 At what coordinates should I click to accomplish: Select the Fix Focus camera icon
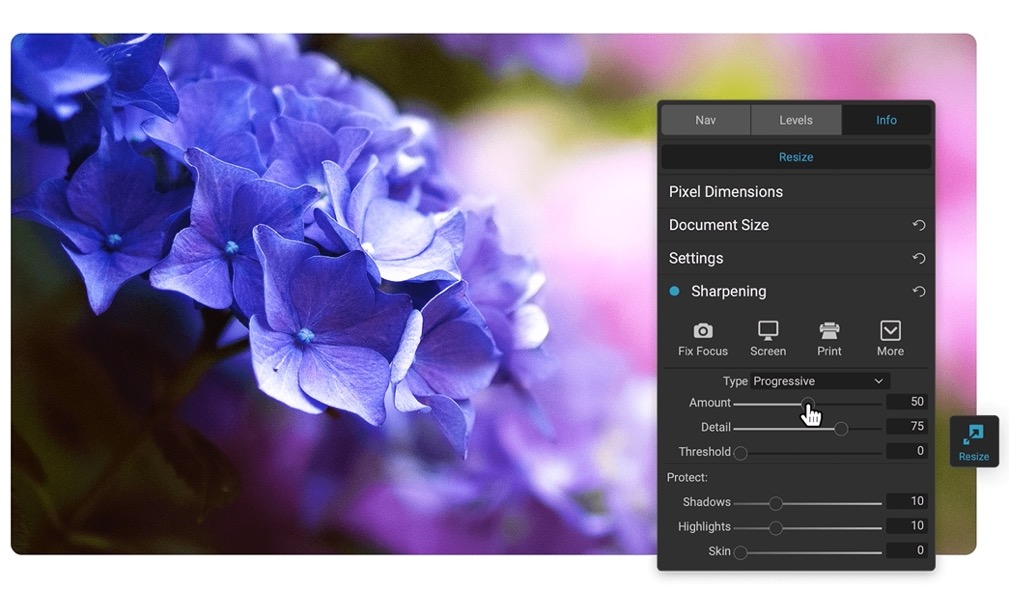pyautogui.click(x=701, y=338)
